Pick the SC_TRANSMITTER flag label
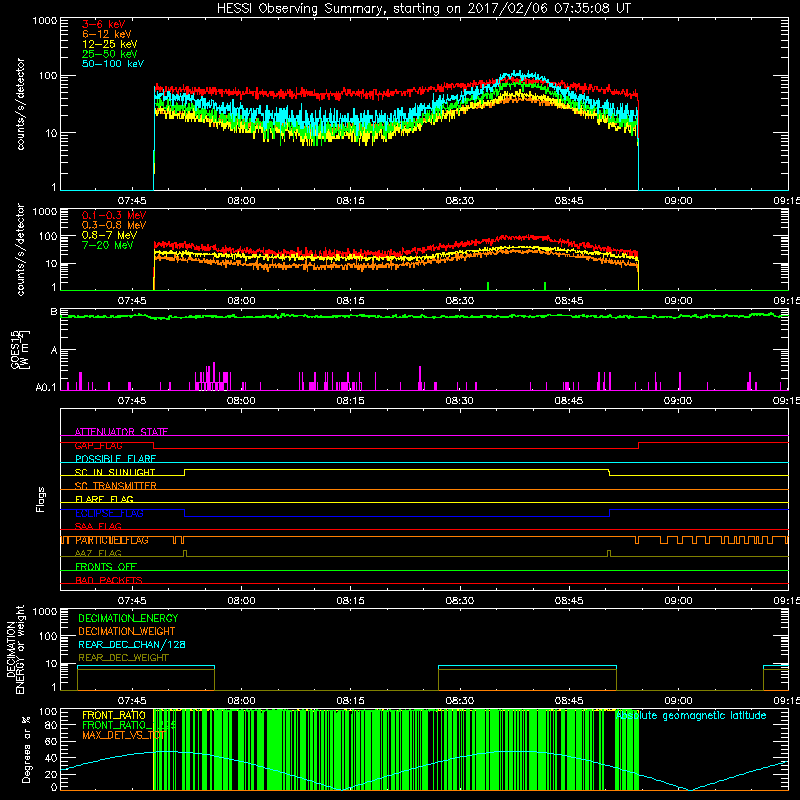This screenshot has height=800, width=800. pos(116,486)
